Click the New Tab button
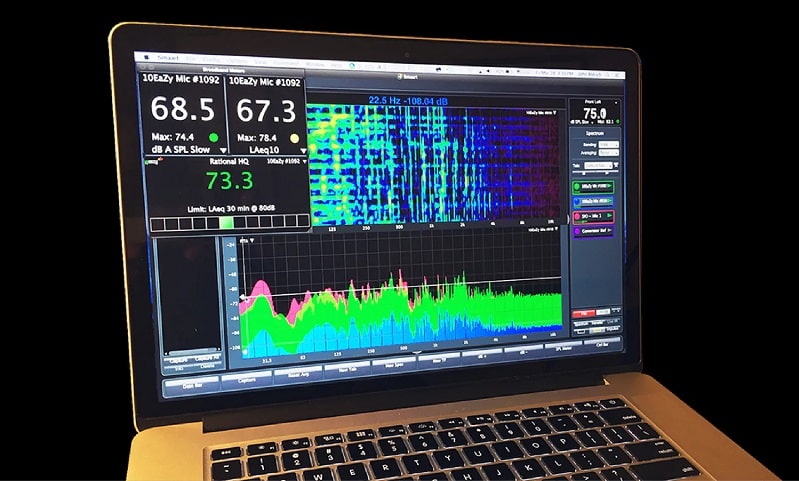Viewport: 799px width, 481px height. click(x=347, y=369)
